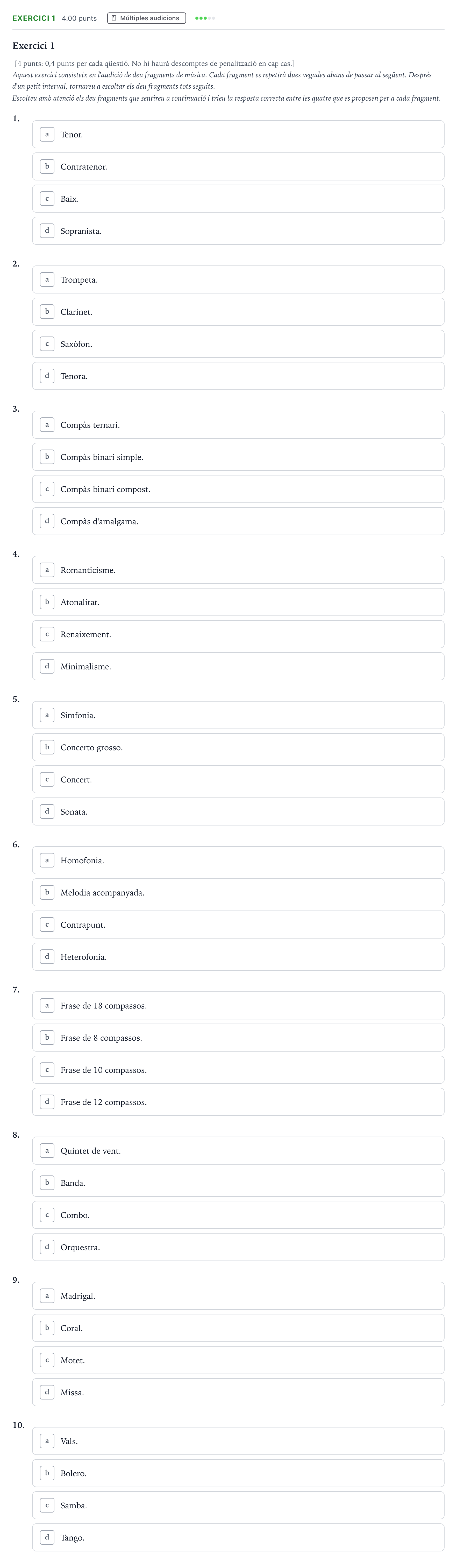Image resolution: width=457 pixels, height=1568 pixels.
Task: Choose Tango for question 10
Action: click(238, 1538)
